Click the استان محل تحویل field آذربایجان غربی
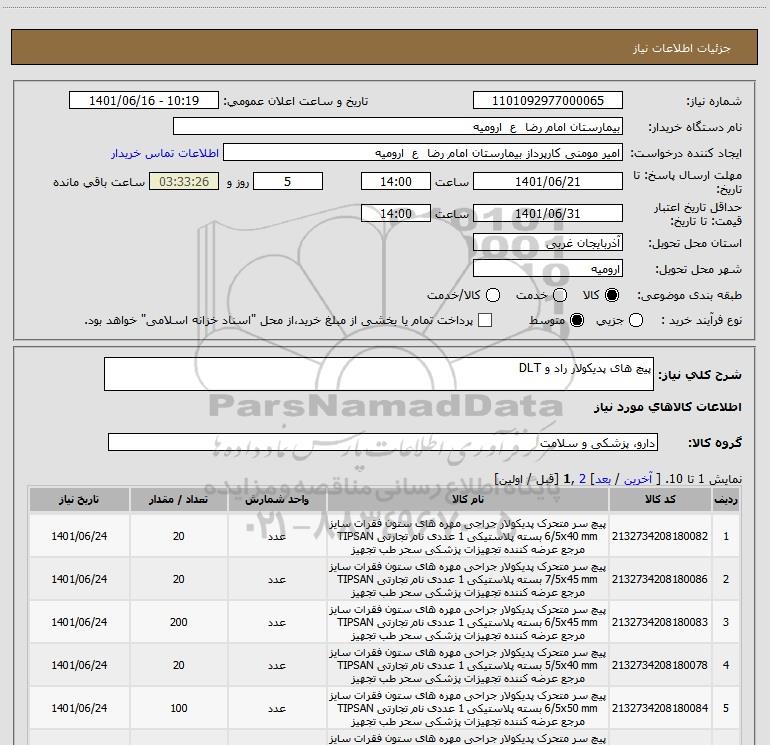Screen dimensions: 770x745 click(x=548, y=243)
